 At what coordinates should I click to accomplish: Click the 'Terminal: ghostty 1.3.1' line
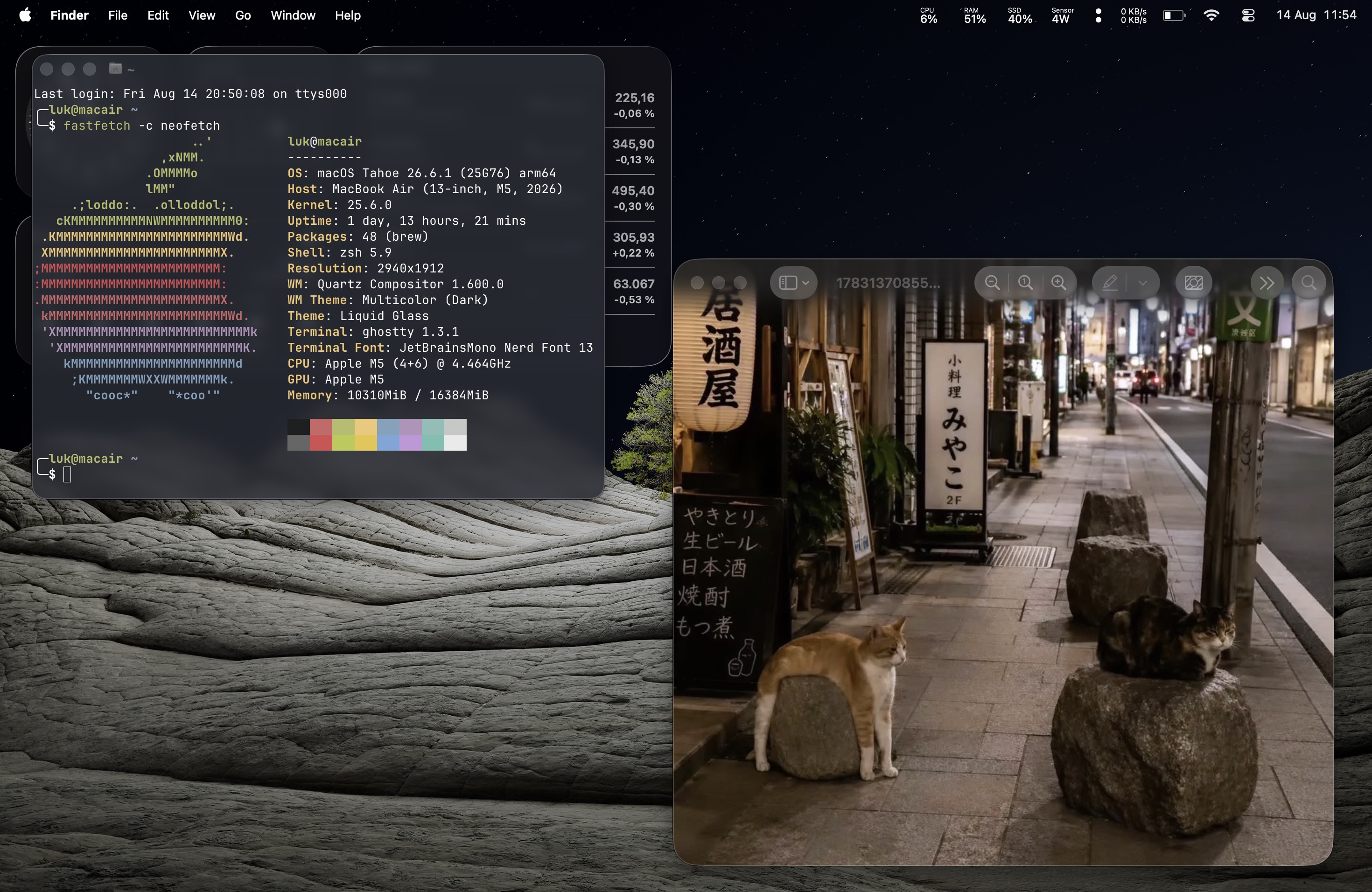click(x=373, y=331)
